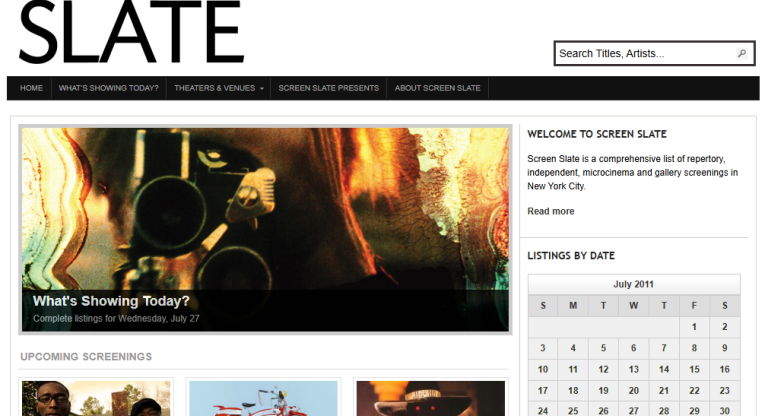Choose July 20 in listings calendar

(633, 391)
